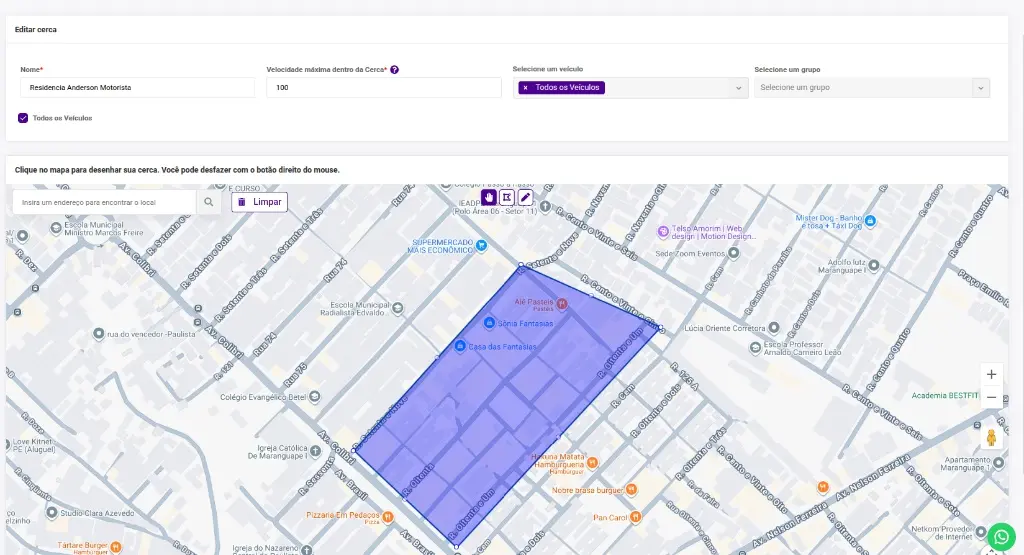Viewport: 1024px width, 555px height.
Task: Select the pencil edit tool
Action: [x=525, y=197]
